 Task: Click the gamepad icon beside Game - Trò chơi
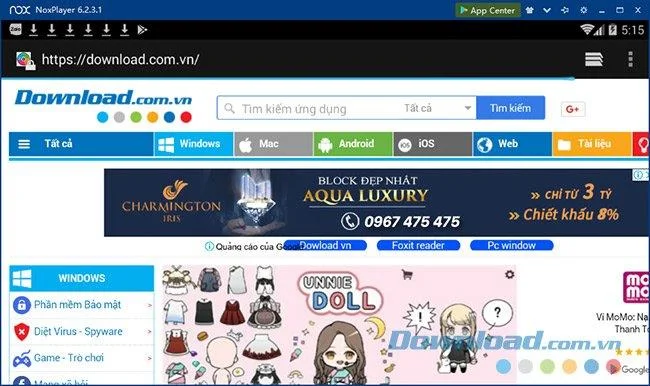click(x=22, y=359)
